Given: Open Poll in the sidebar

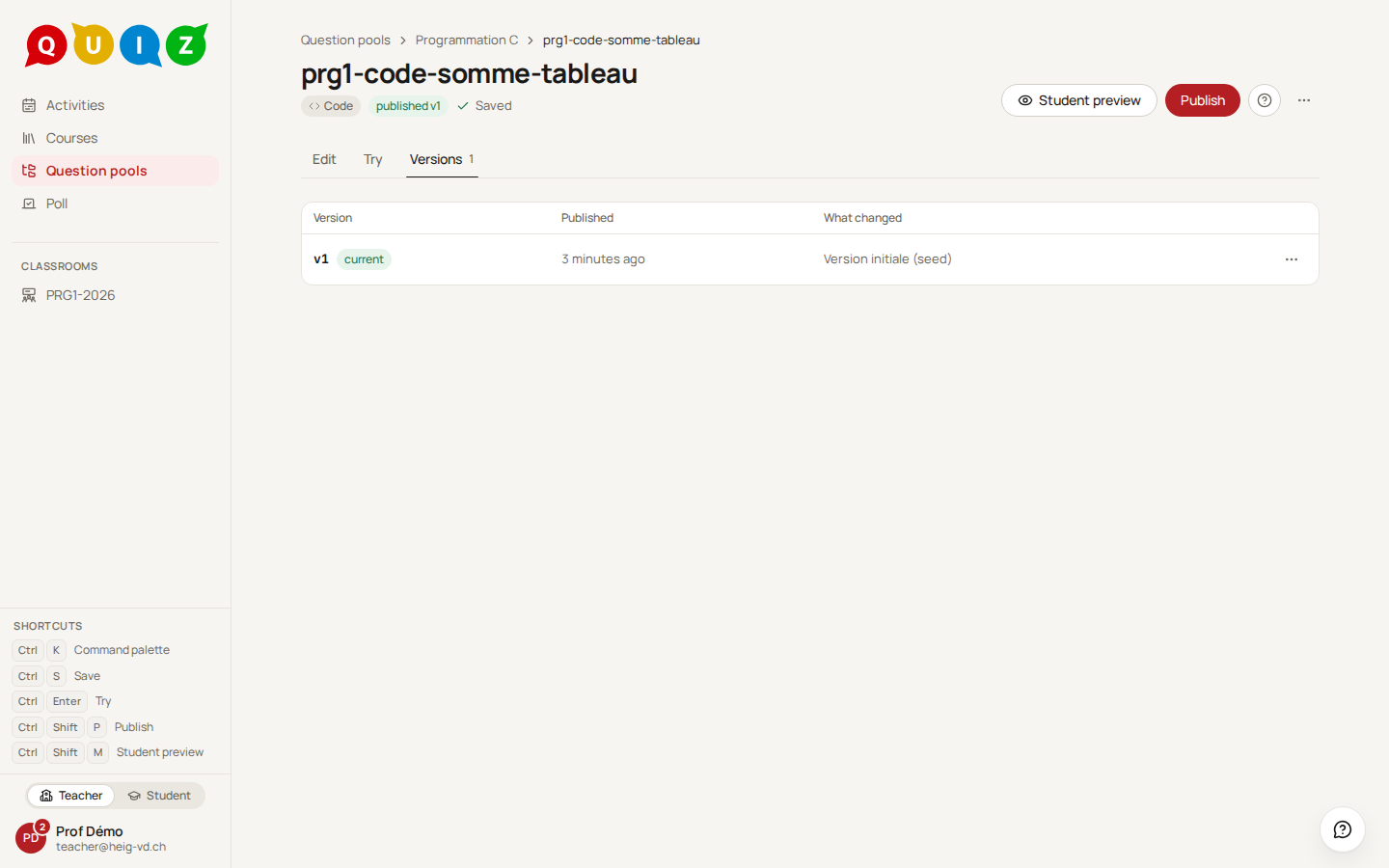Looking at the screenshot, I should (116, 203).
